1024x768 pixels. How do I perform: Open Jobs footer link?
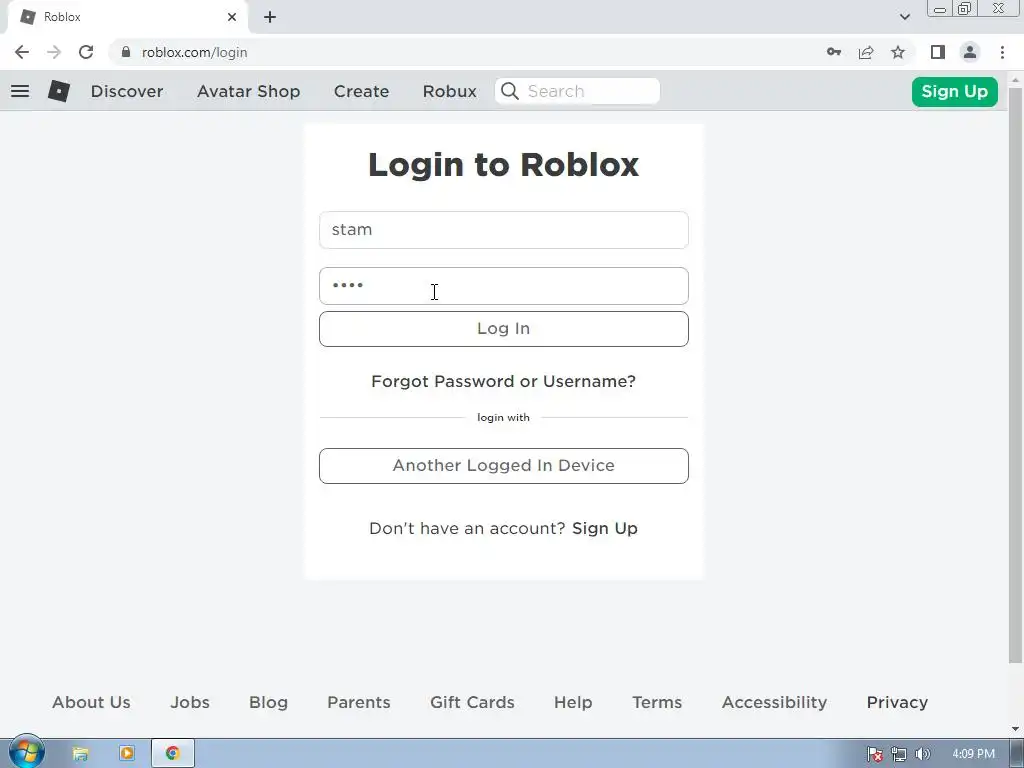pos(190,703)
